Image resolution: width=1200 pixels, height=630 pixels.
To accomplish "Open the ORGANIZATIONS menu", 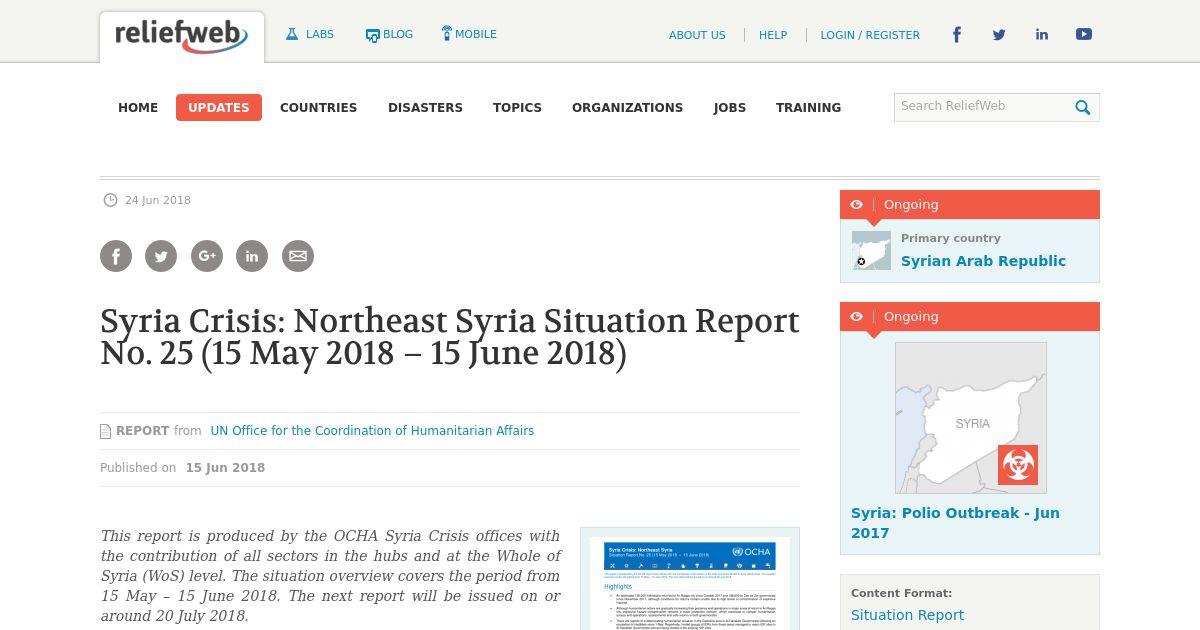I will point(627,108).
